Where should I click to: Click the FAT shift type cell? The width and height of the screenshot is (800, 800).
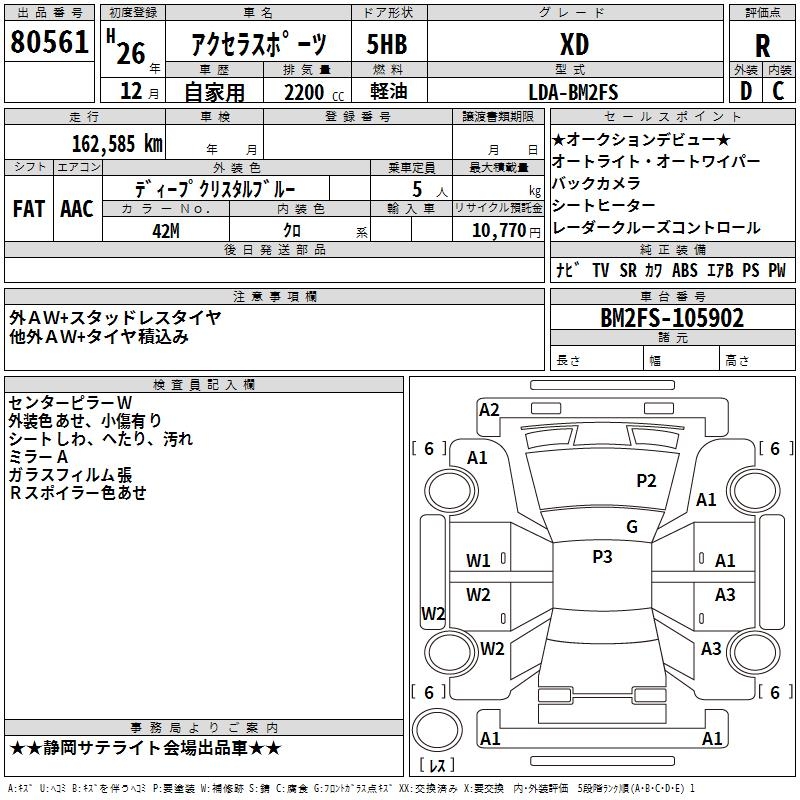28,209
